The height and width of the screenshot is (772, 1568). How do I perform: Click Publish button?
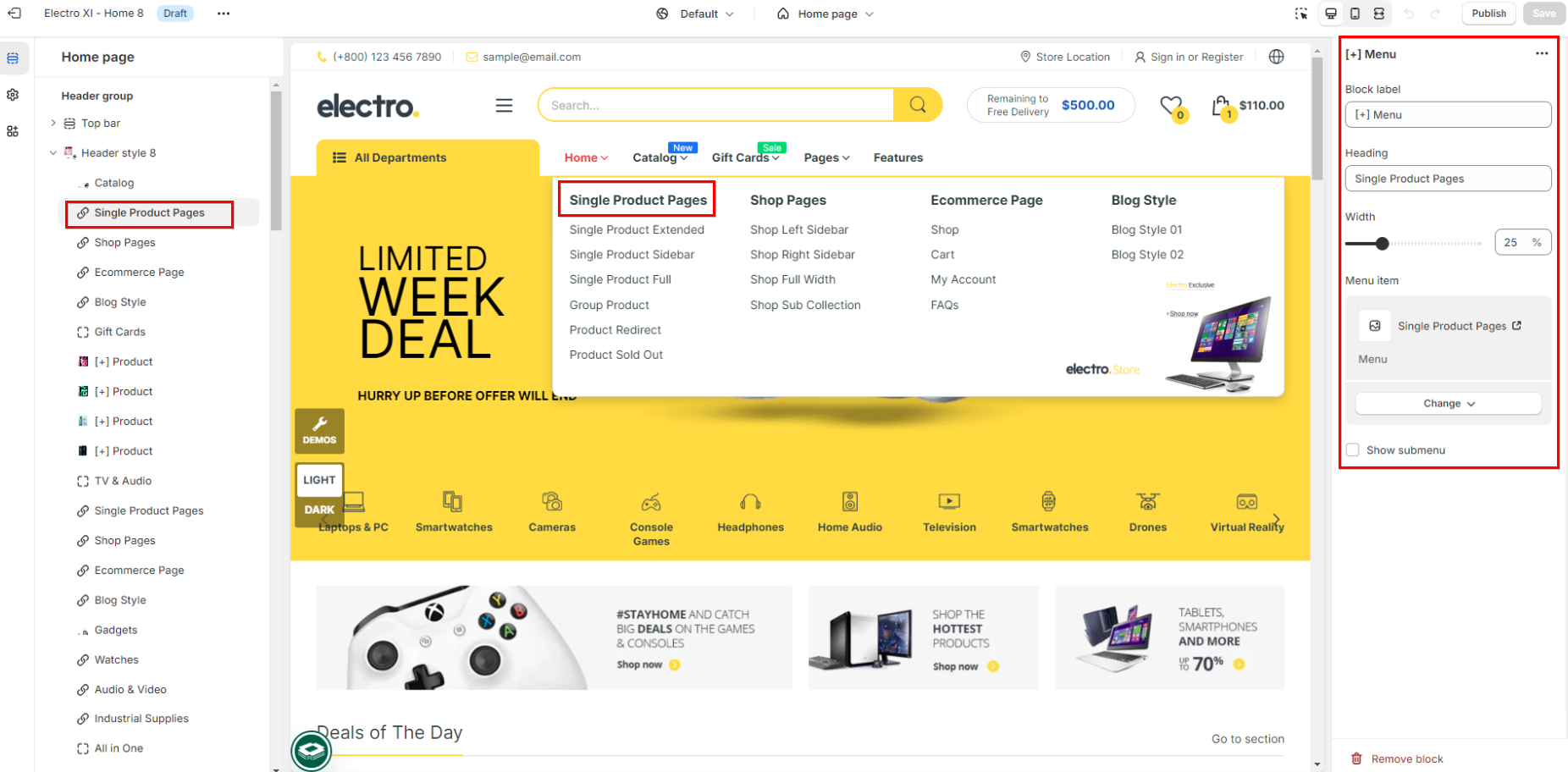(x=1488, y=14)
